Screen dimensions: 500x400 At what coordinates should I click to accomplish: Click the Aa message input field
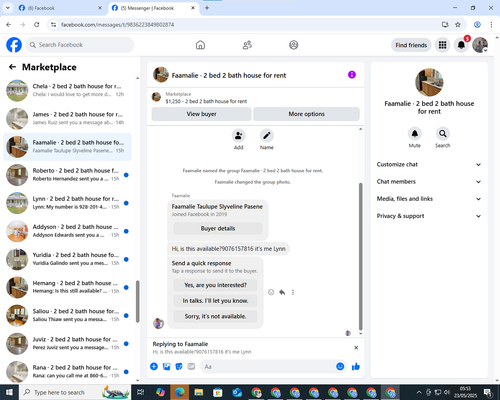(268, 367)
